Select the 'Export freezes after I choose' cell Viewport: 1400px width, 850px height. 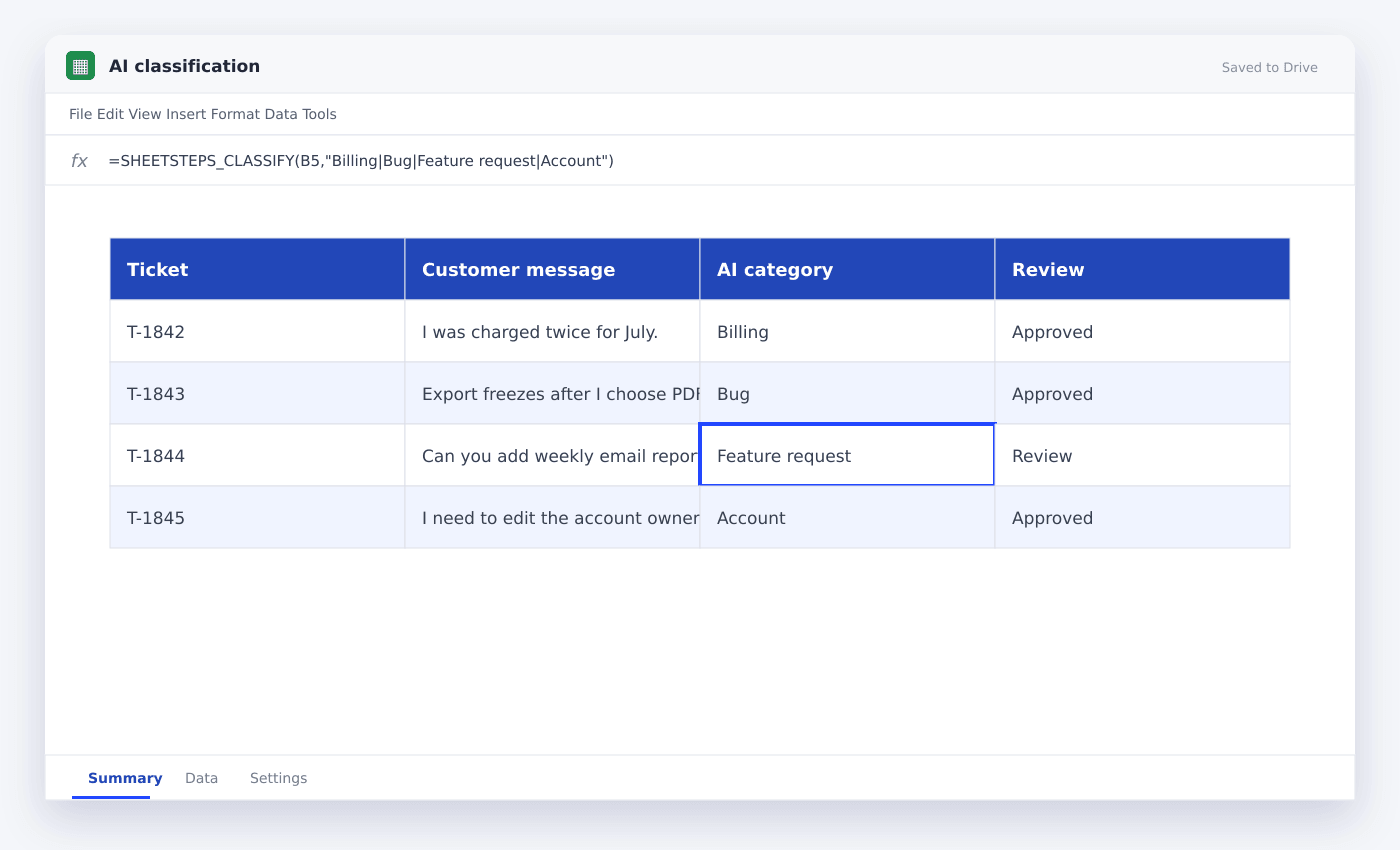(x=552, y=393)
